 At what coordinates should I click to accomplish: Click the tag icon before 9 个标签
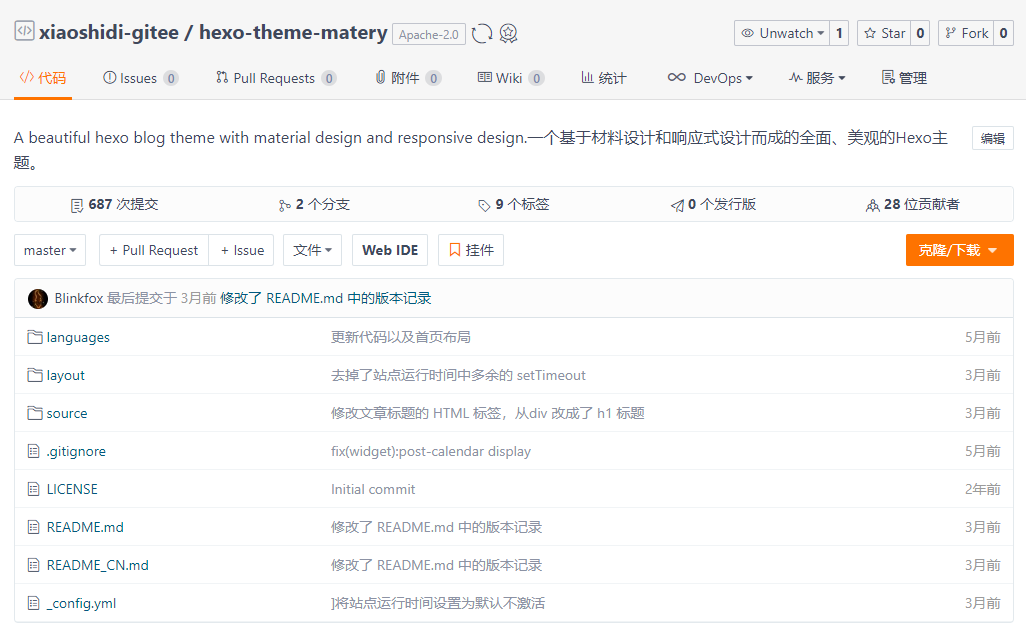pyautogui.click(x=484, y=205)
